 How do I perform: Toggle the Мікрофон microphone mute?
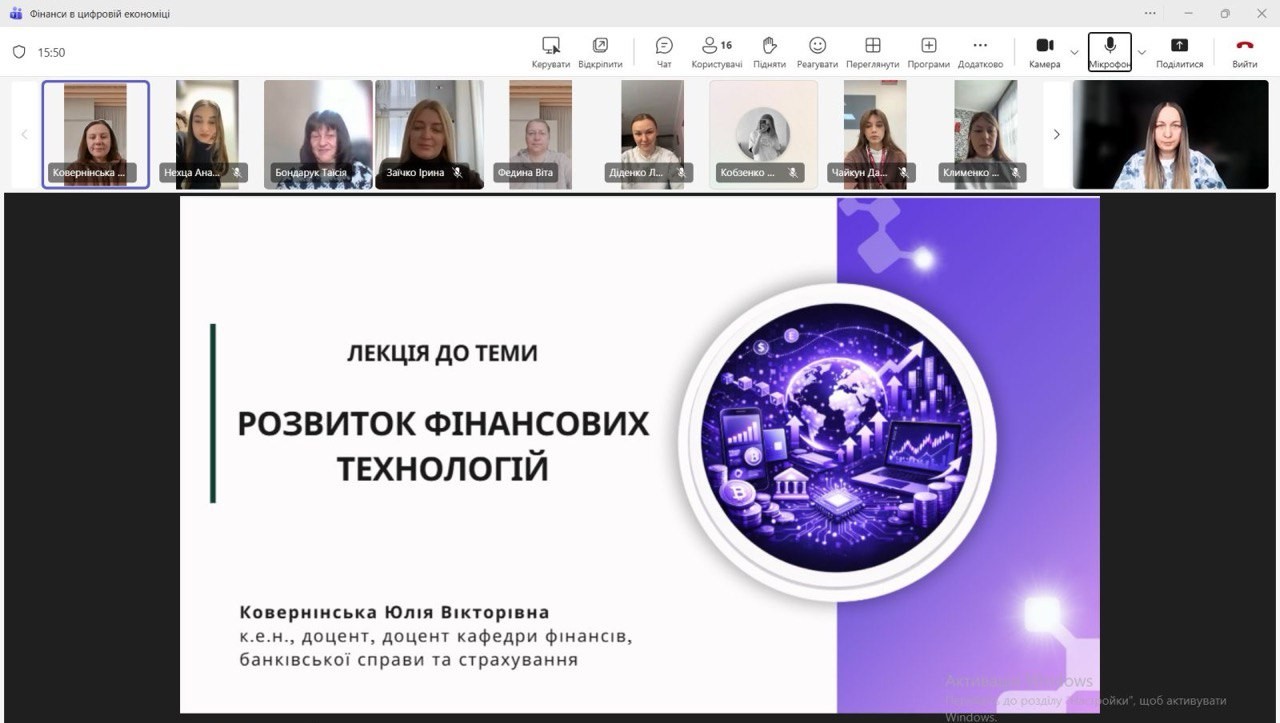1109,52
